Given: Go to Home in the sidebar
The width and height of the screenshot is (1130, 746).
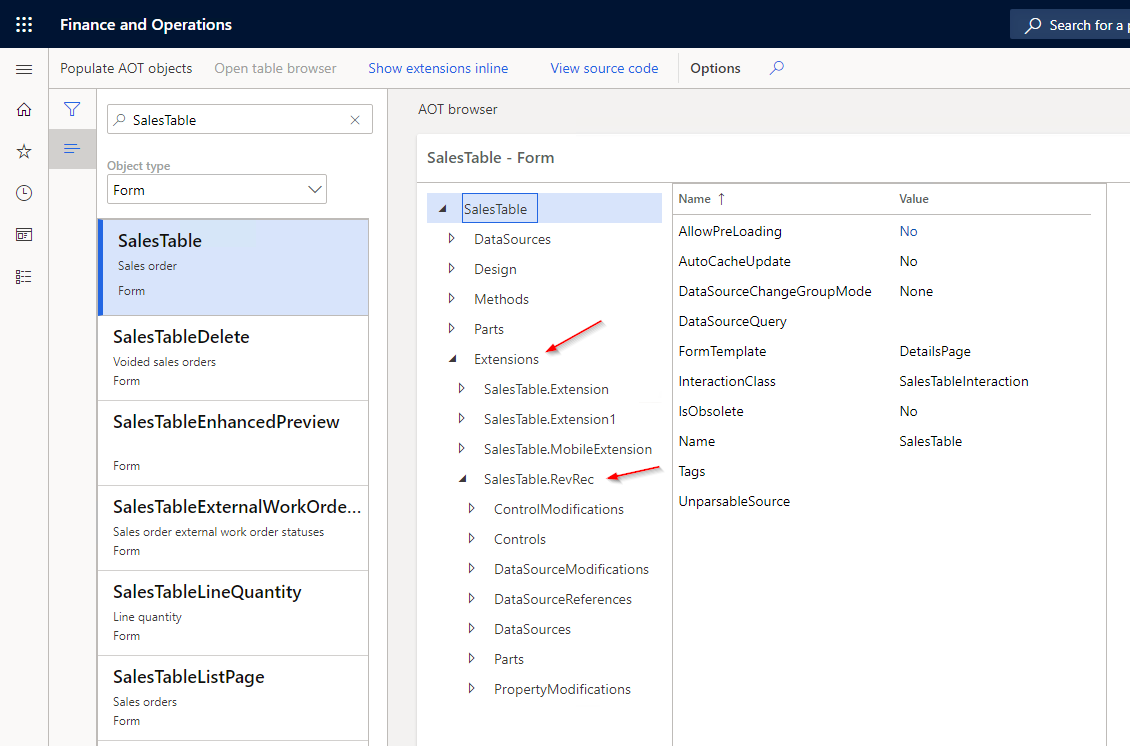Looking at the screenshot, I should pos(24,110).
